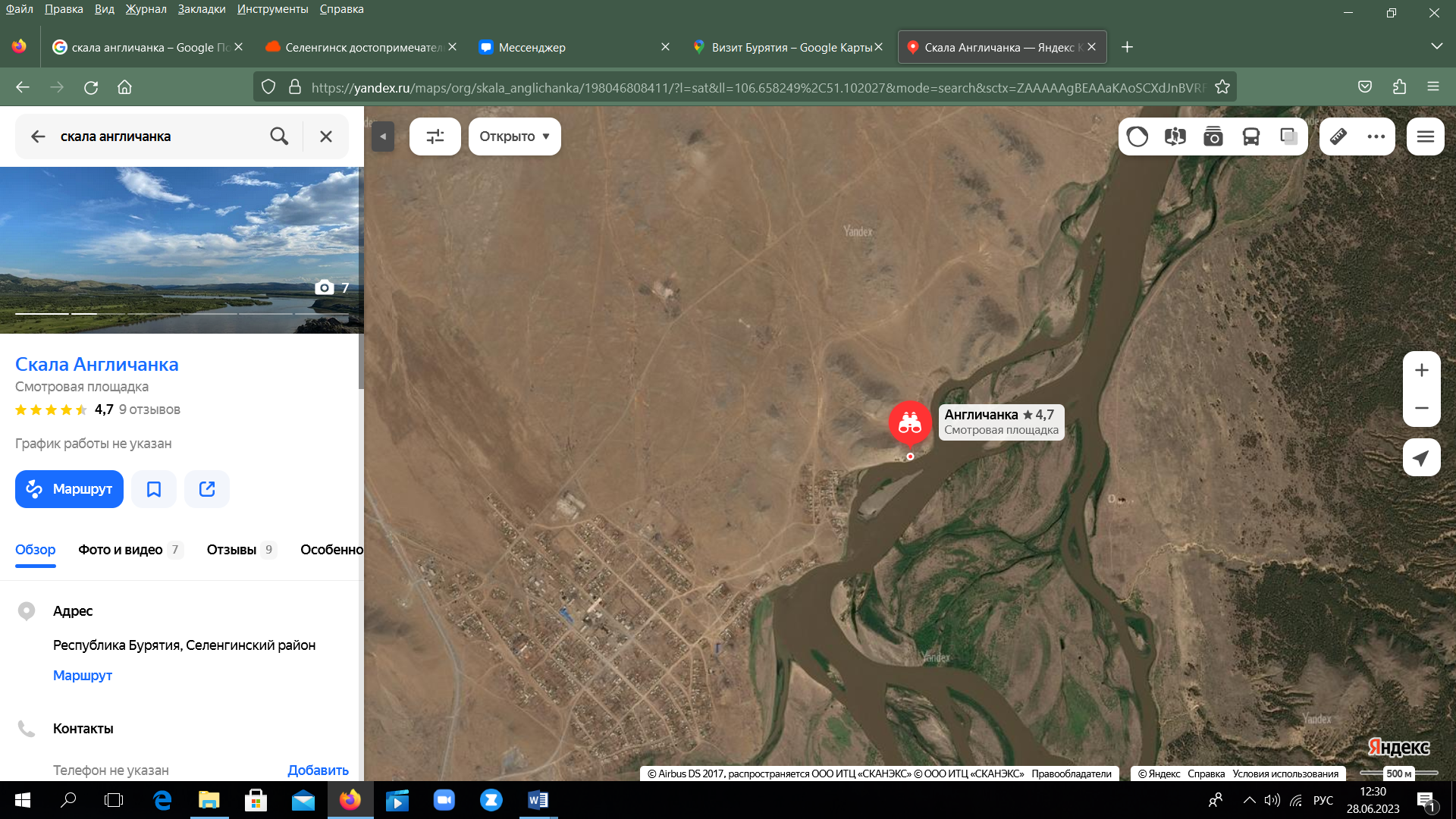The width and height of the screenshot is (1456, 819).
Task: Toggle the traffic layer icon
Action: point(1137,136)
